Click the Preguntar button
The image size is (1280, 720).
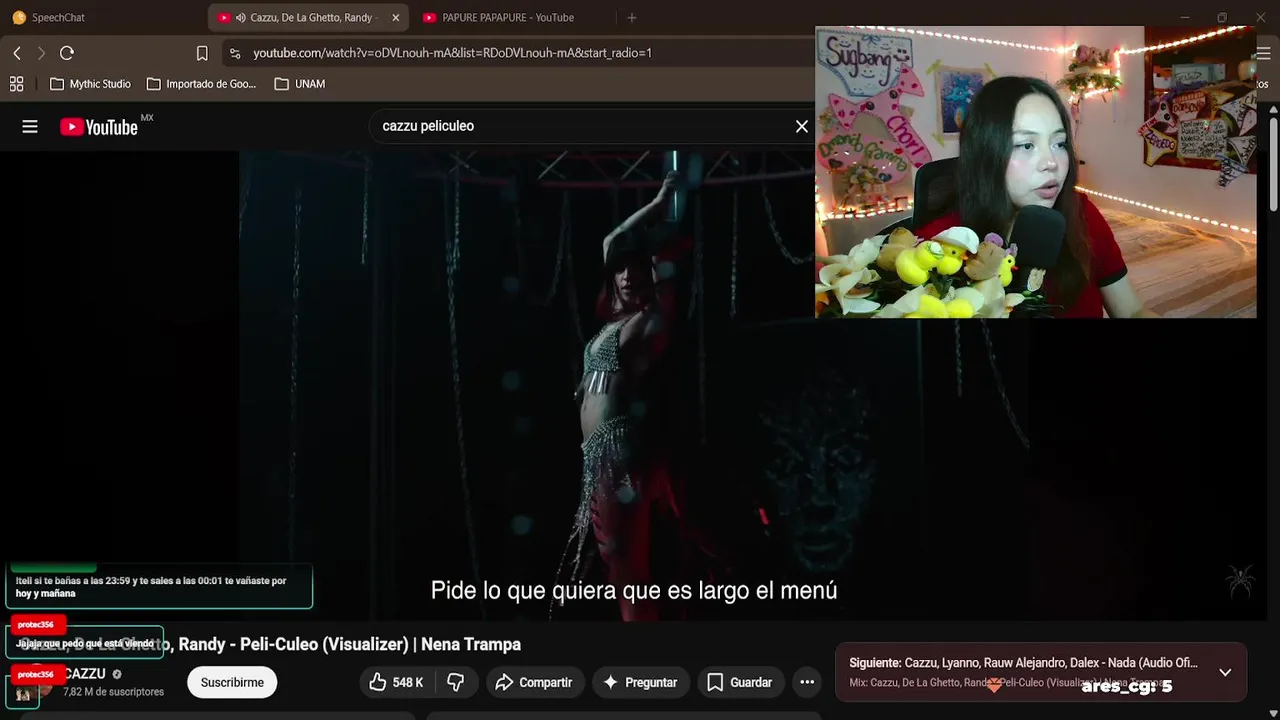[x=640, y=682]
